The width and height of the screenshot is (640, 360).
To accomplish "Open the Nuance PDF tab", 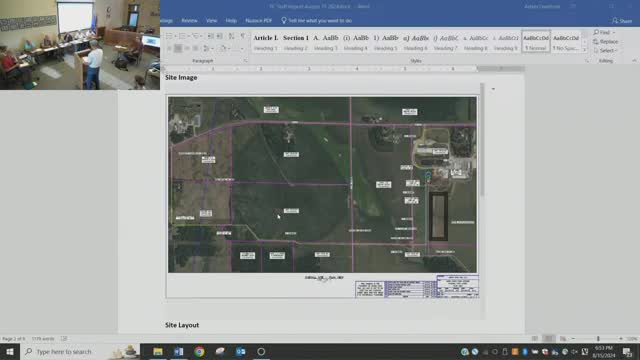I will coord(258,20).
